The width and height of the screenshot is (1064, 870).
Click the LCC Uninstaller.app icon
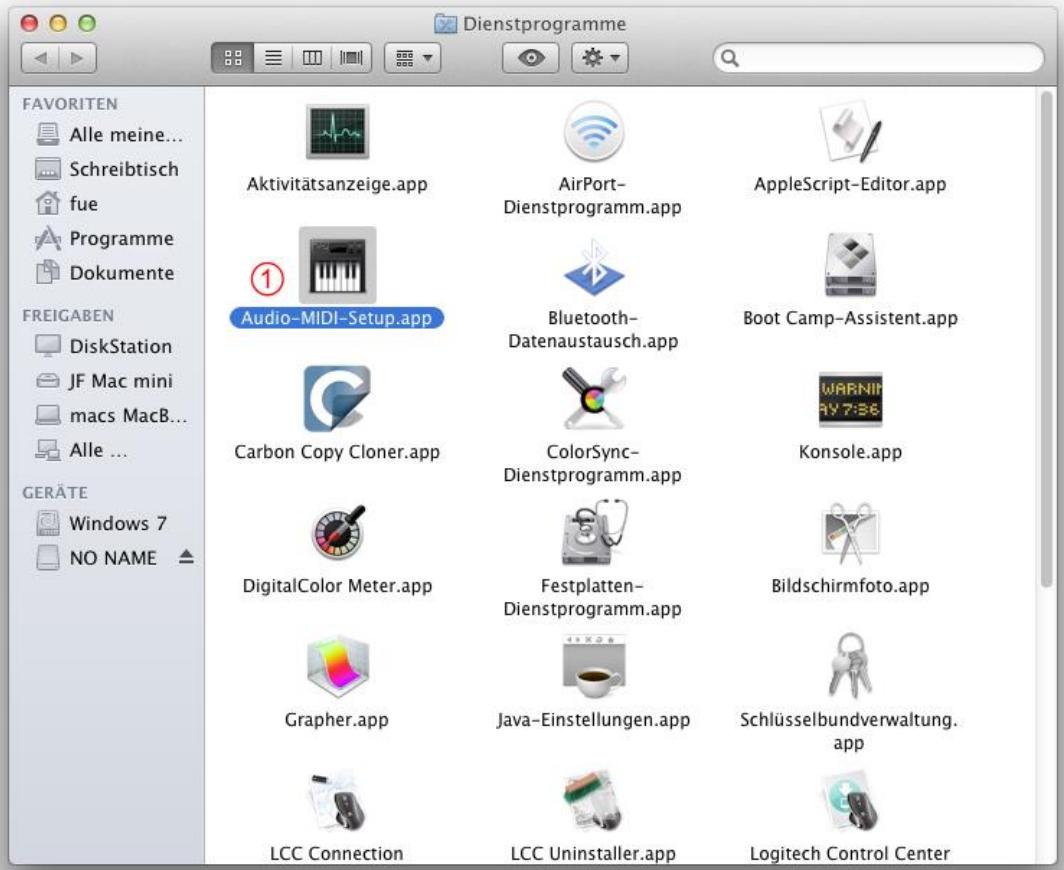tap(594, 801)
